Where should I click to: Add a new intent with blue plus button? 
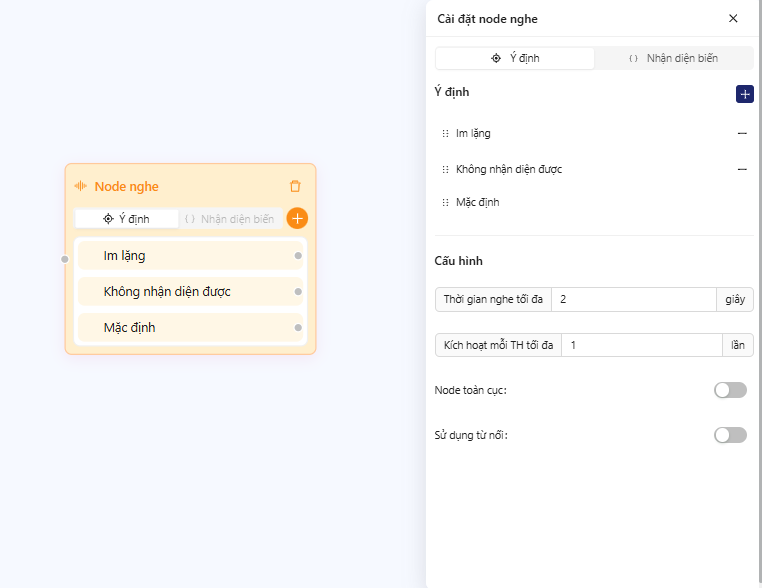[745, 94]
